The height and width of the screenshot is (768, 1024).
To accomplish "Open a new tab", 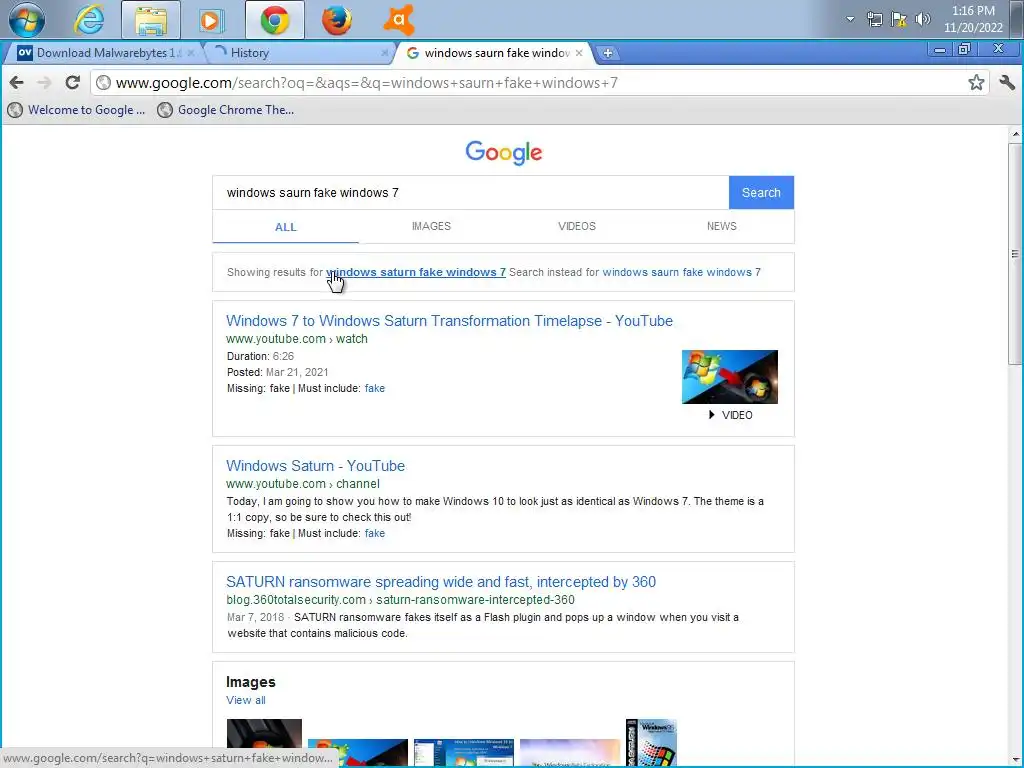I will pos(607,53).
